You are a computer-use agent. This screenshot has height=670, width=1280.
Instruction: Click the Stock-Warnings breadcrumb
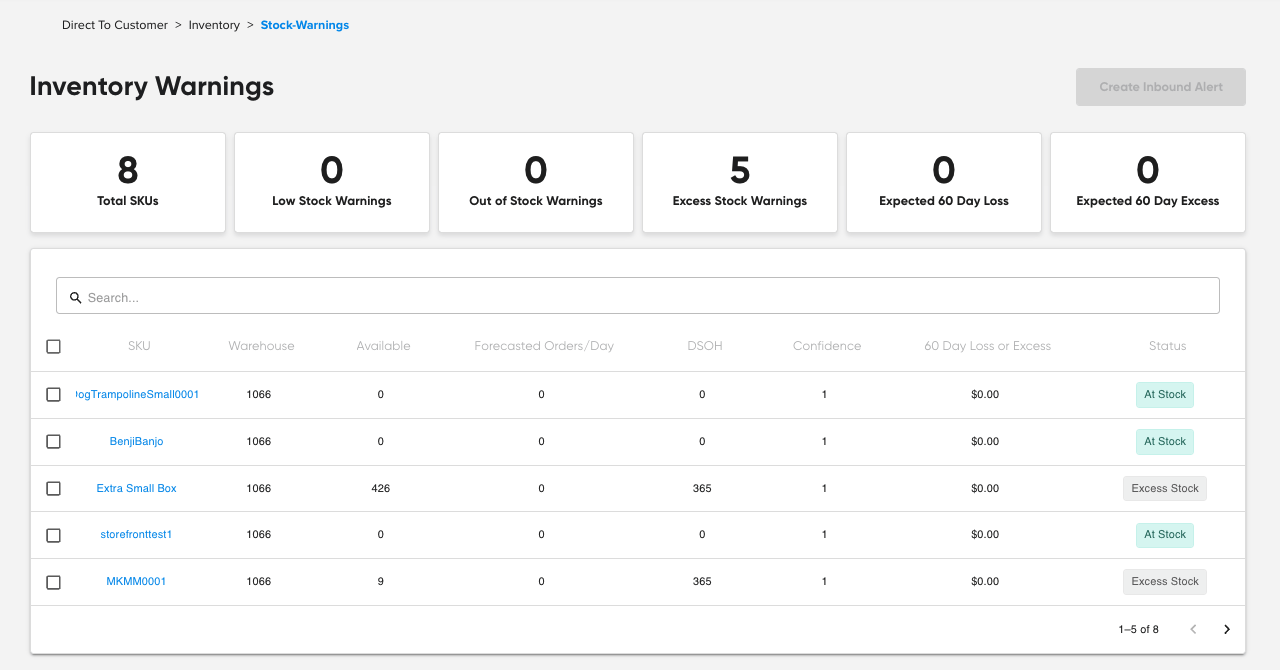(304, 25)
